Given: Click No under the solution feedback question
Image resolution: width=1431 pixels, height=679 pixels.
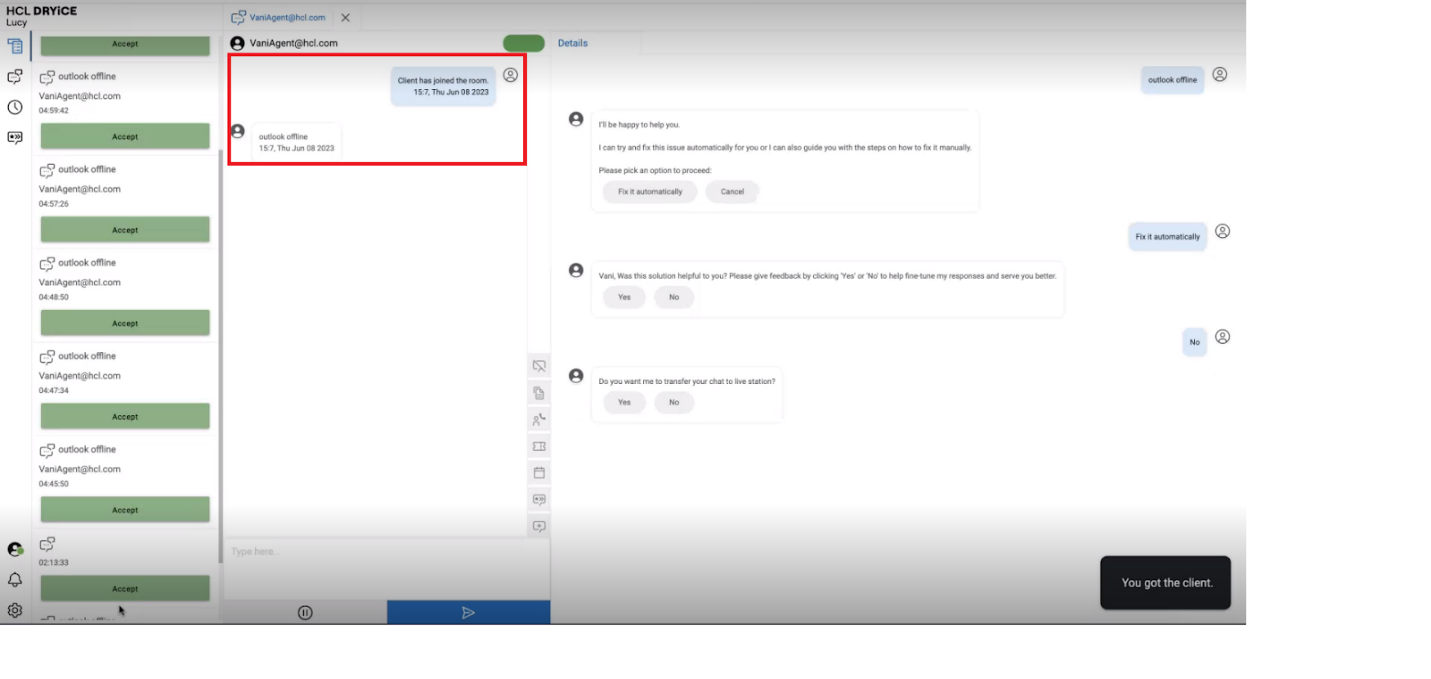Looking at the screenshot, I should click(674, 297).
